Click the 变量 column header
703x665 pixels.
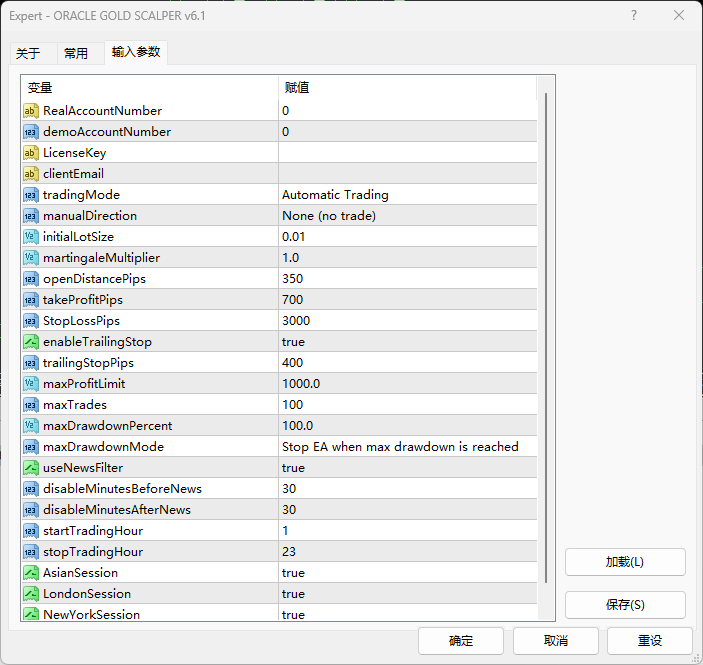150,87
